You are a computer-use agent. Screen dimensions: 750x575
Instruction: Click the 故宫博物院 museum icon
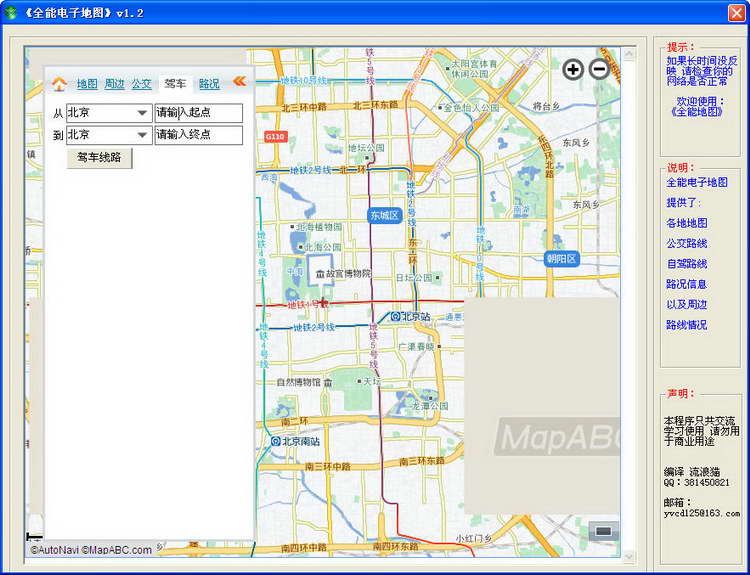click(x=320, y=274)
